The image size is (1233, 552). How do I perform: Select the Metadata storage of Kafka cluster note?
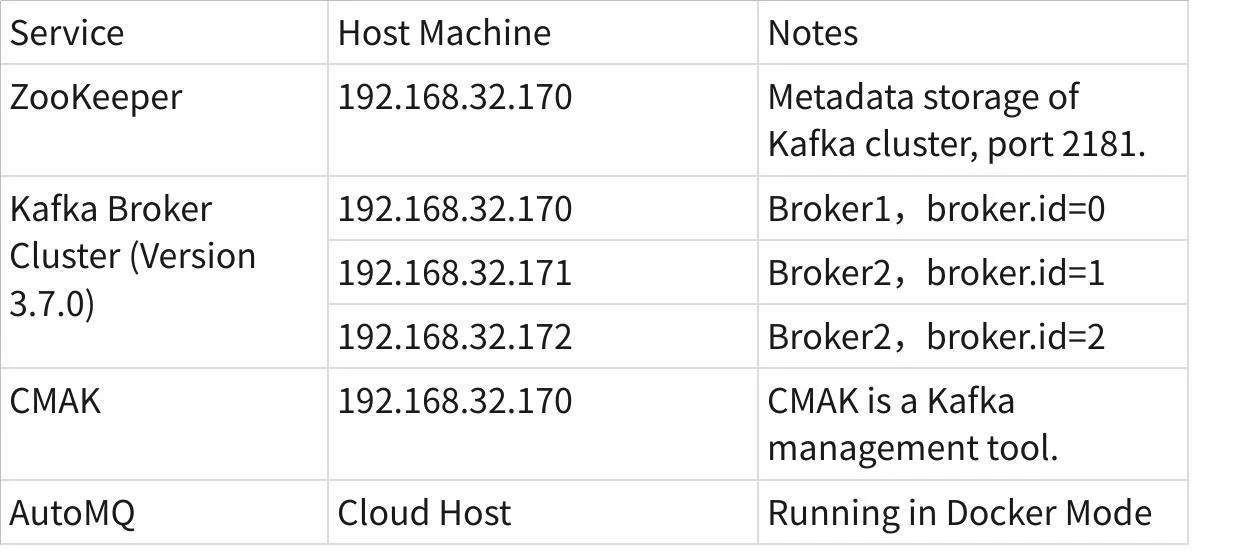[x=923, y=97]
